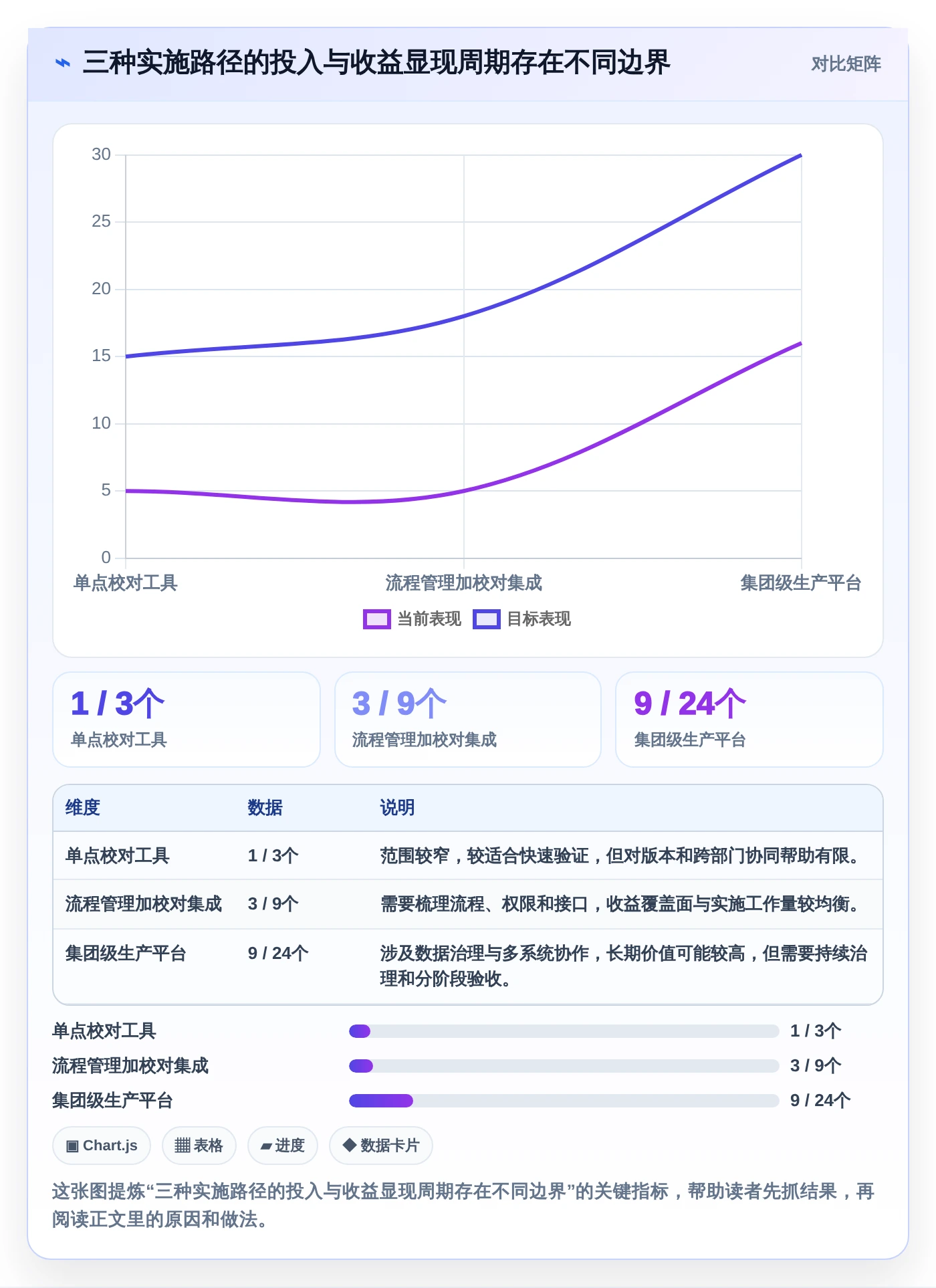
Task: Click progress value 9 / 24个
Action: (820, 1101)
